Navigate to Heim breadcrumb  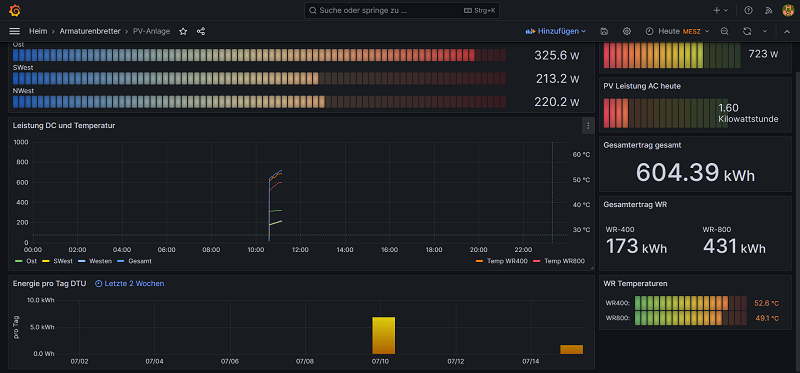[38, 31]
